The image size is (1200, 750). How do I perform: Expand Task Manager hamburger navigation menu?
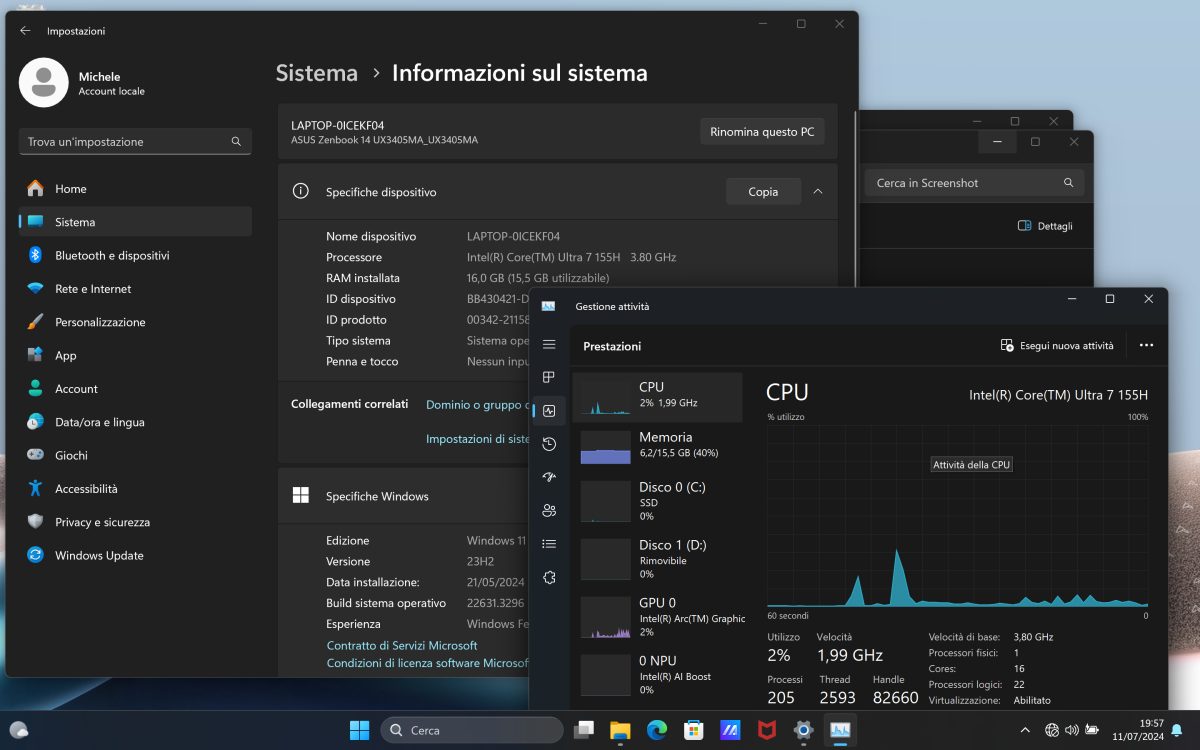549,344
